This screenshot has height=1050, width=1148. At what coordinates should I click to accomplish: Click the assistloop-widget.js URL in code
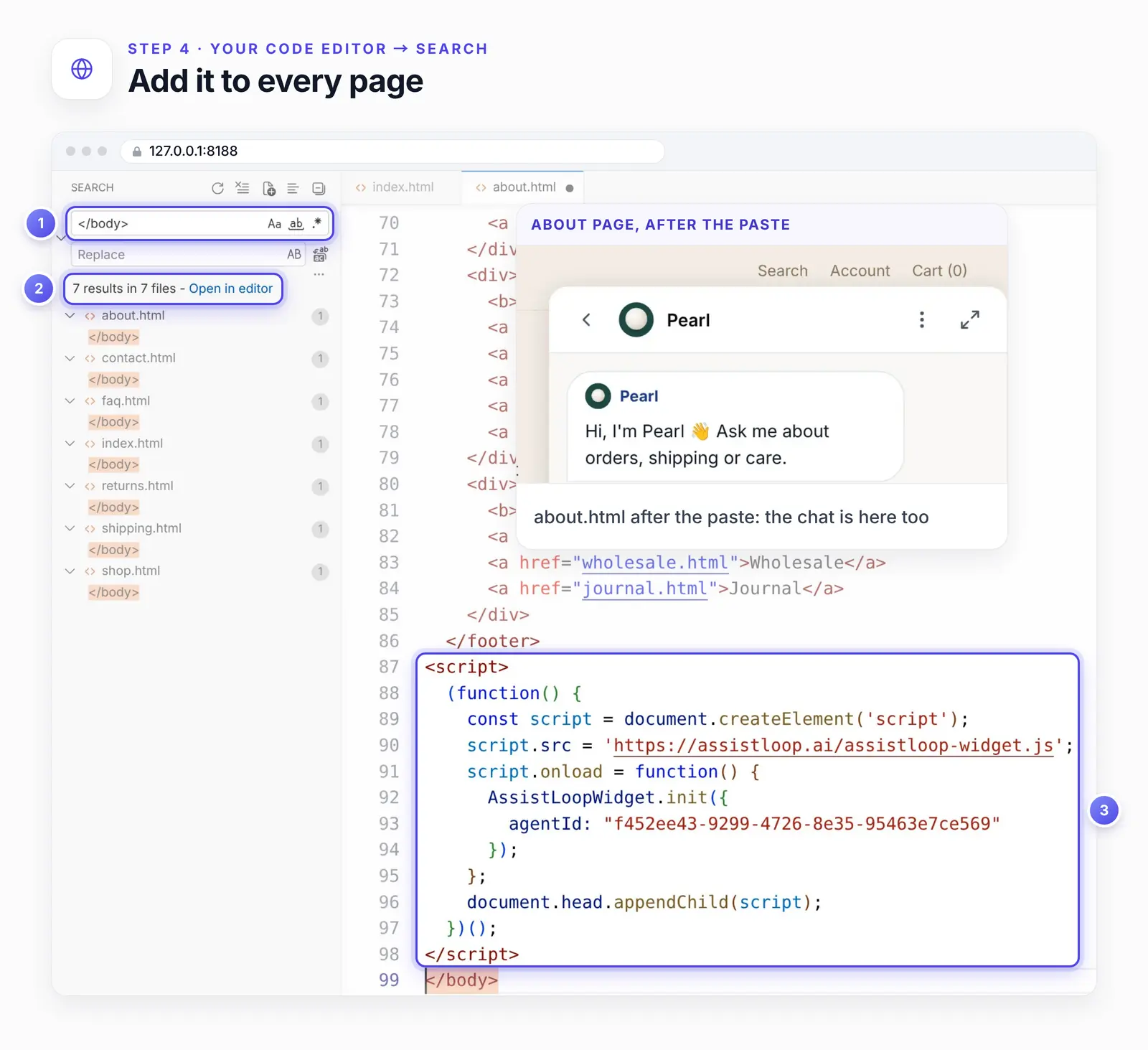coord(833,746)
